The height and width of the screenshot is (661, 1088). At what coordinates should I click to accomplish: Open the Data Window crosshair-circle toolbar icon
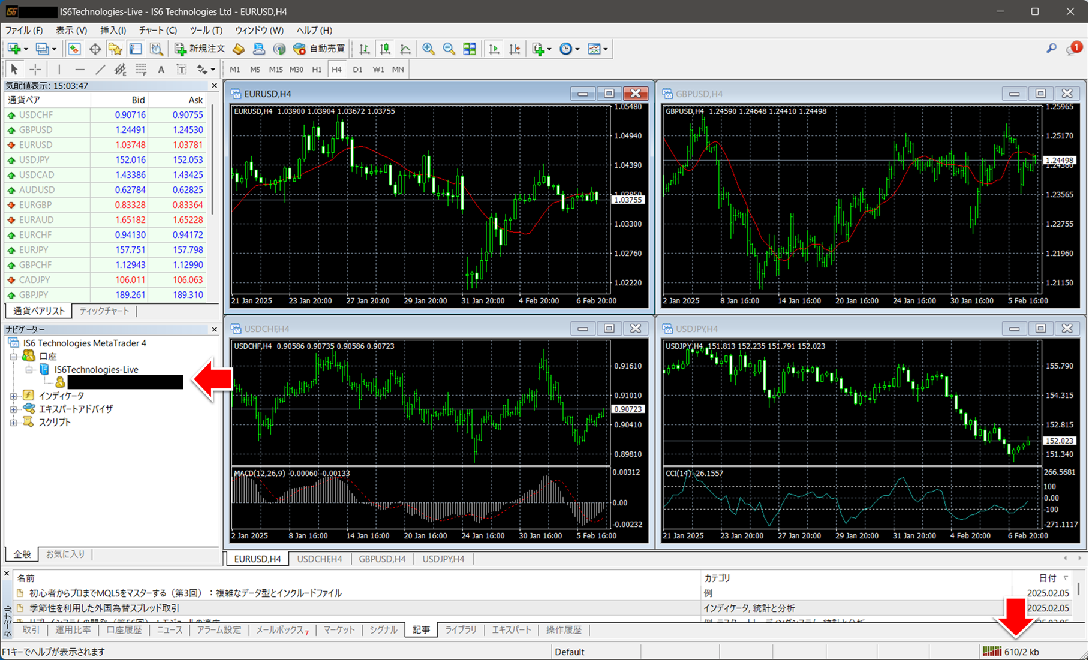point(95,49)
